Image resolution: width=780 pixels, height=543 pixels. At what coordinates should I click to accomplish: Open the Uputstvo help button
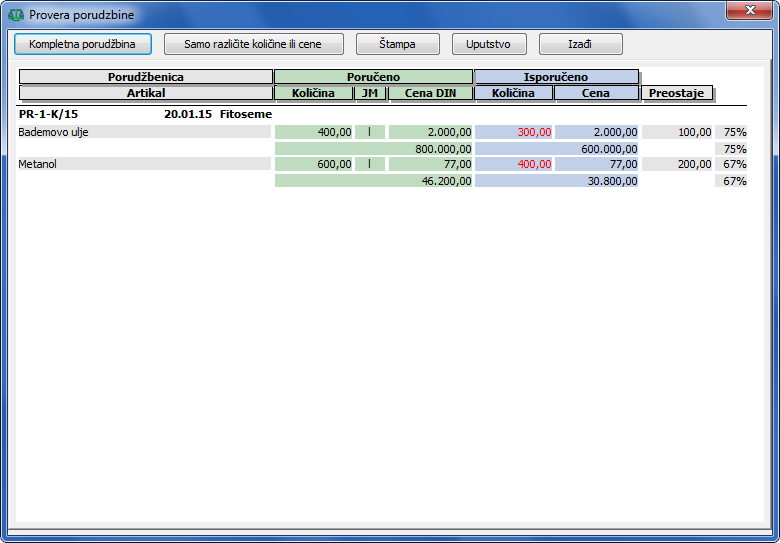tap(489, 44)
